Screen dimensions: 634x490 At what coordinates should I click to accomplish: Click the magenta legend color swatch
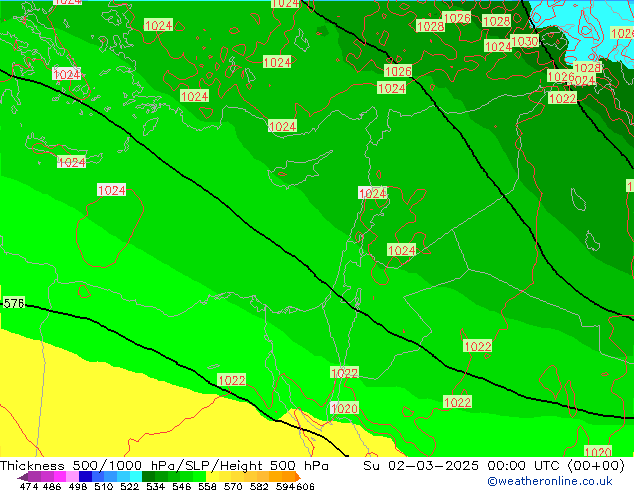tap(60, 476)
